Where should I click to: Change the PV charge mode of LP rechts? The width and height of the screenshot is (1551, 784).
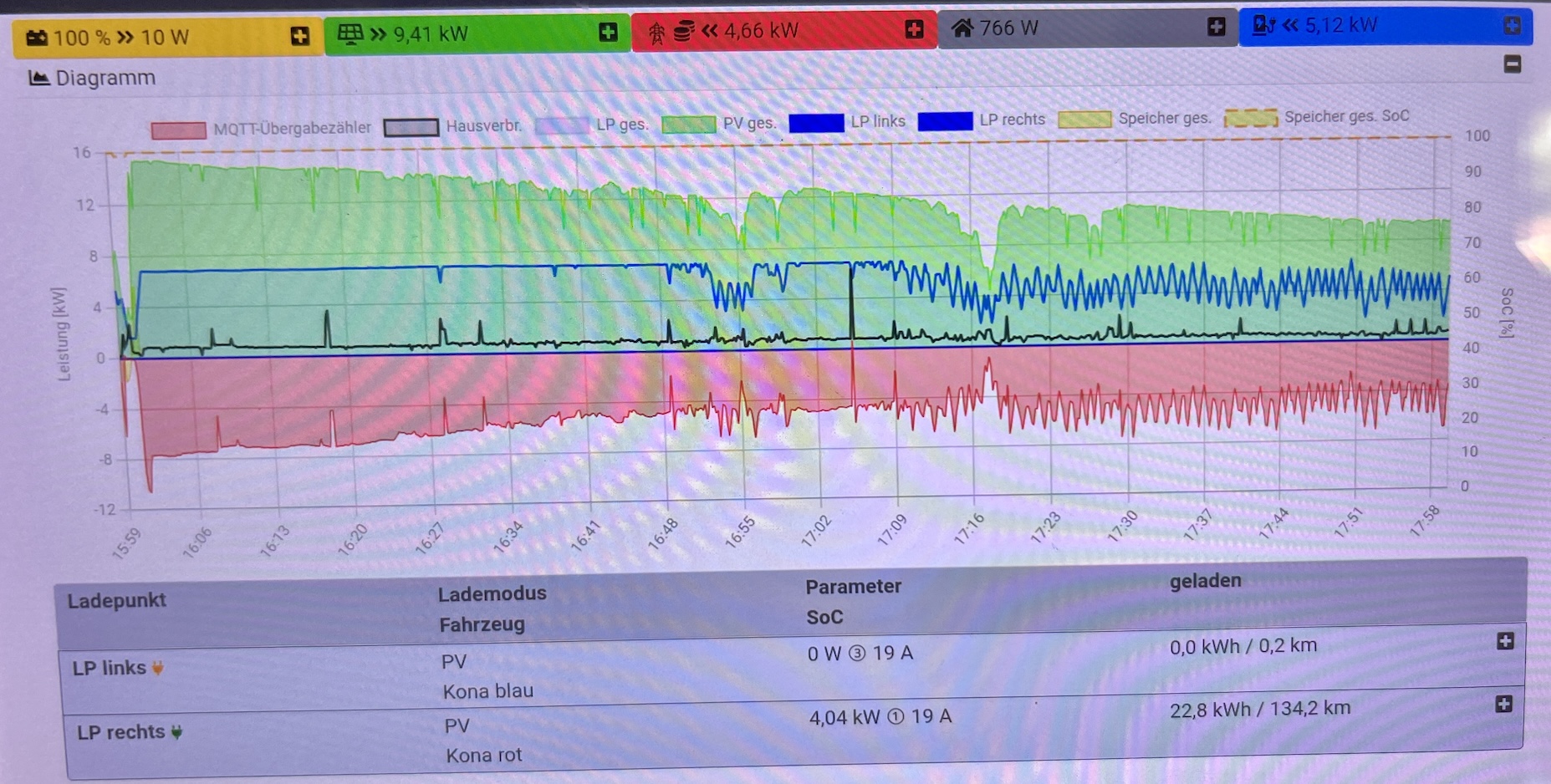(x=457, y=725)
